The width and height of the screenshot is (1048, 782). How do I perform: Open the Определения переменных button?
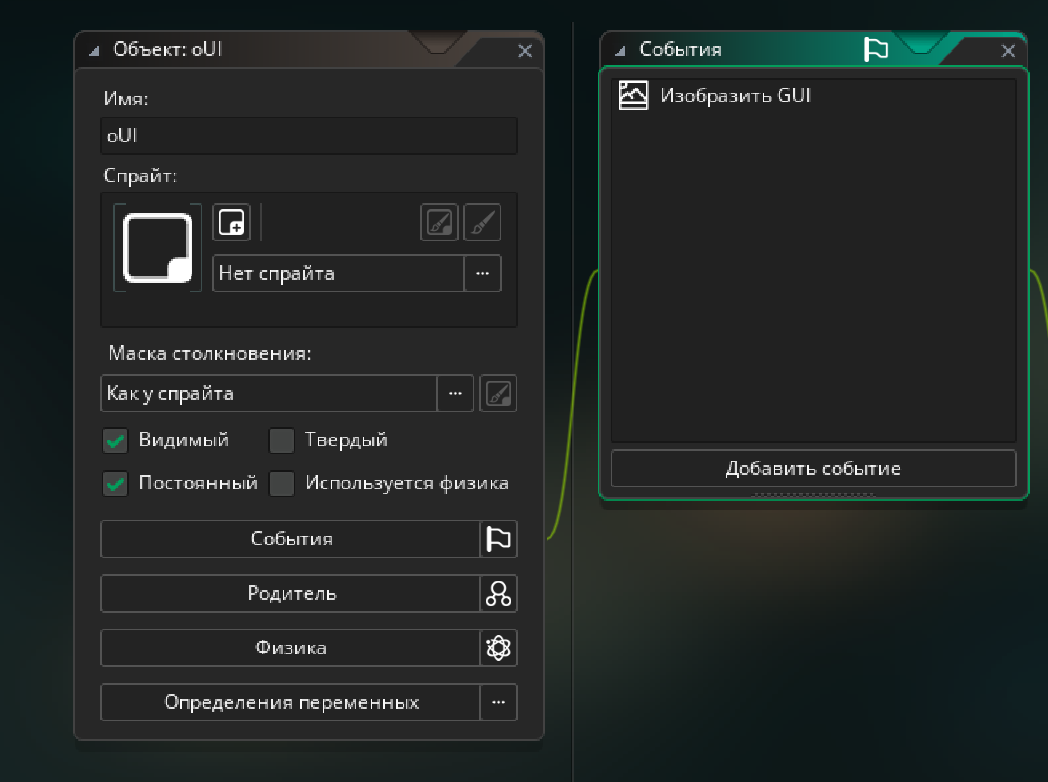click(x=290, y=703)
